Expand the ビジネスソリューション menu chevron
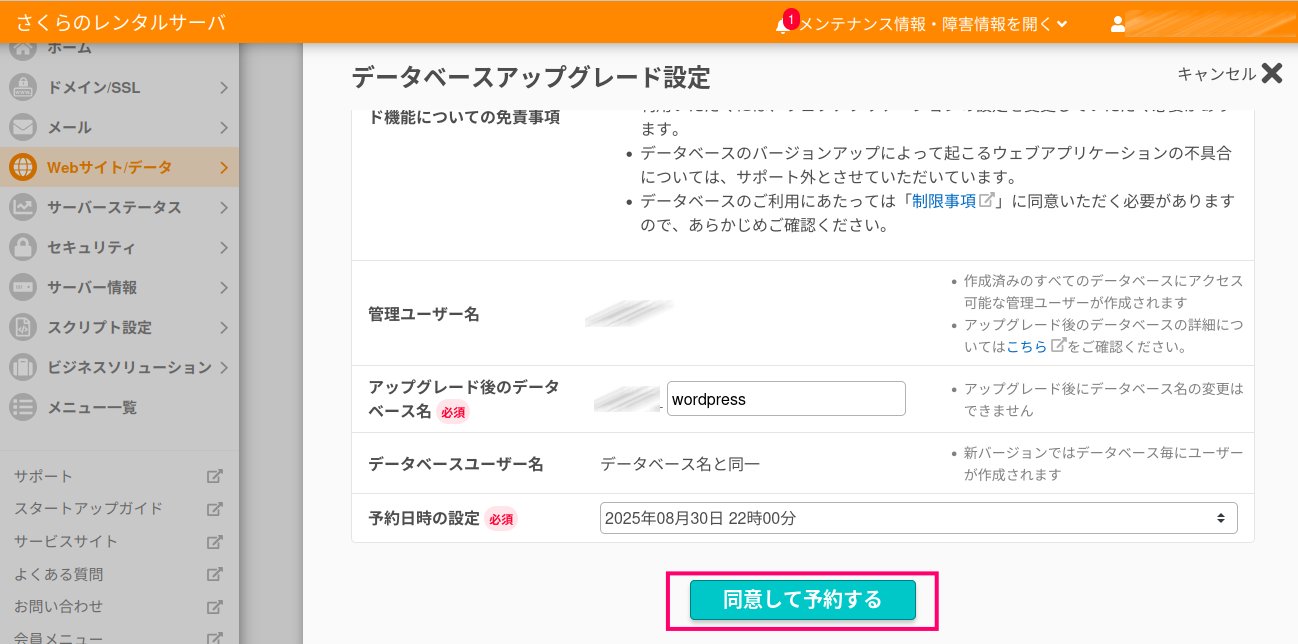 tap(224, 368)
